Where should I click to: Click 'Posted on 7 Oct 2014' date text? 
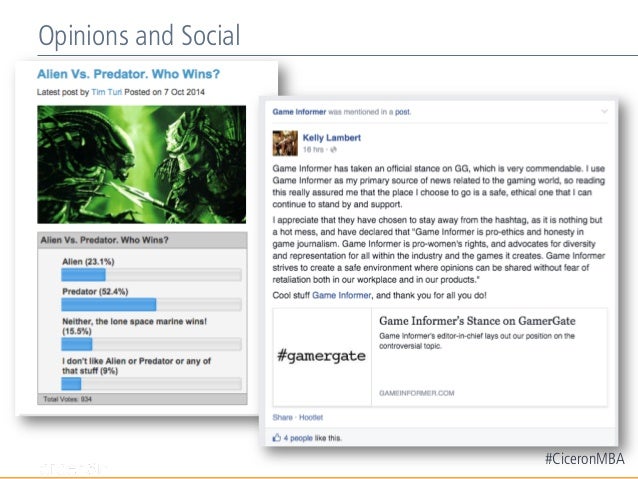click(x=164, y=92)
